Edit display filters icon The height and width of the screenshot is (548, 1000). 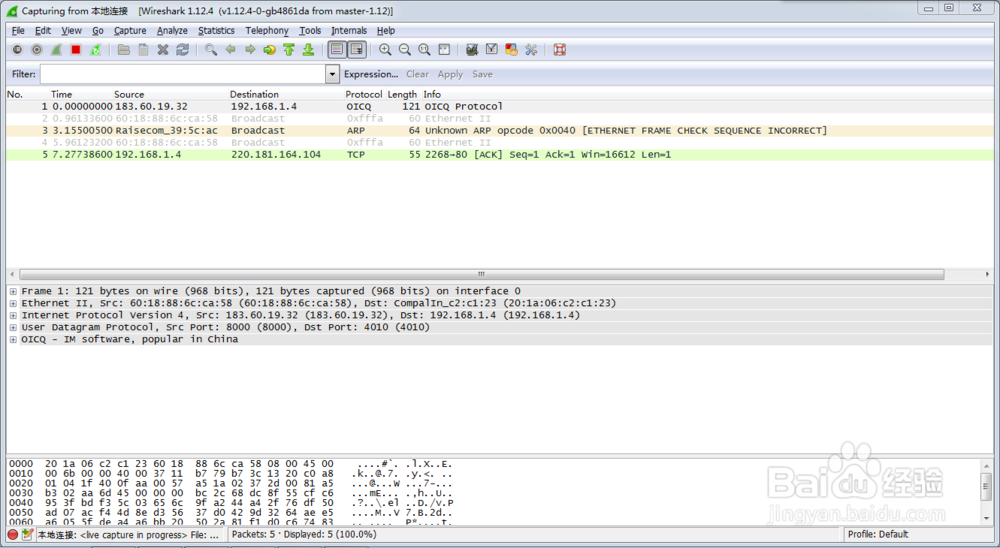[x=492, y=50]
